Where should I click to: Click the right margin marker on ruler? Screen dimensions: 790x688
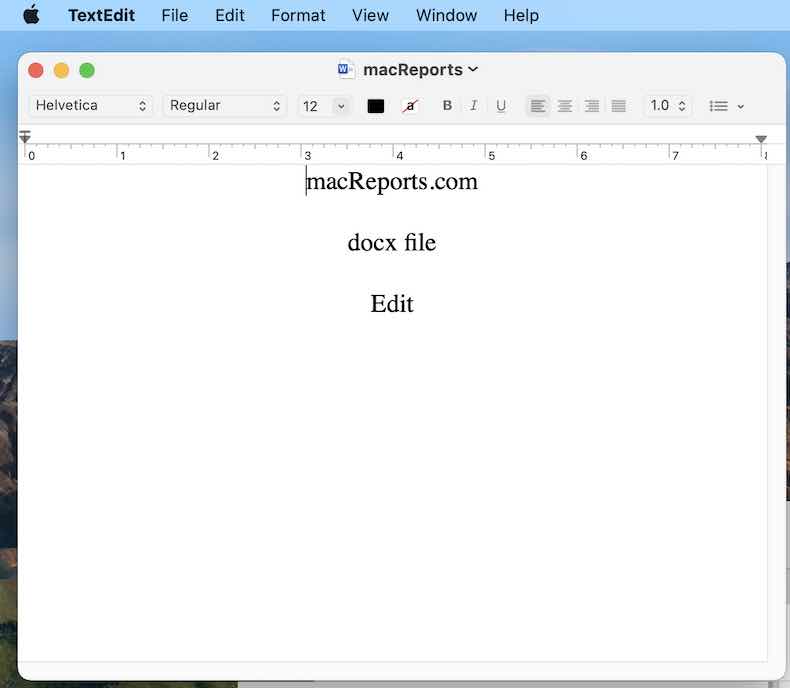(x=761, y=139)
